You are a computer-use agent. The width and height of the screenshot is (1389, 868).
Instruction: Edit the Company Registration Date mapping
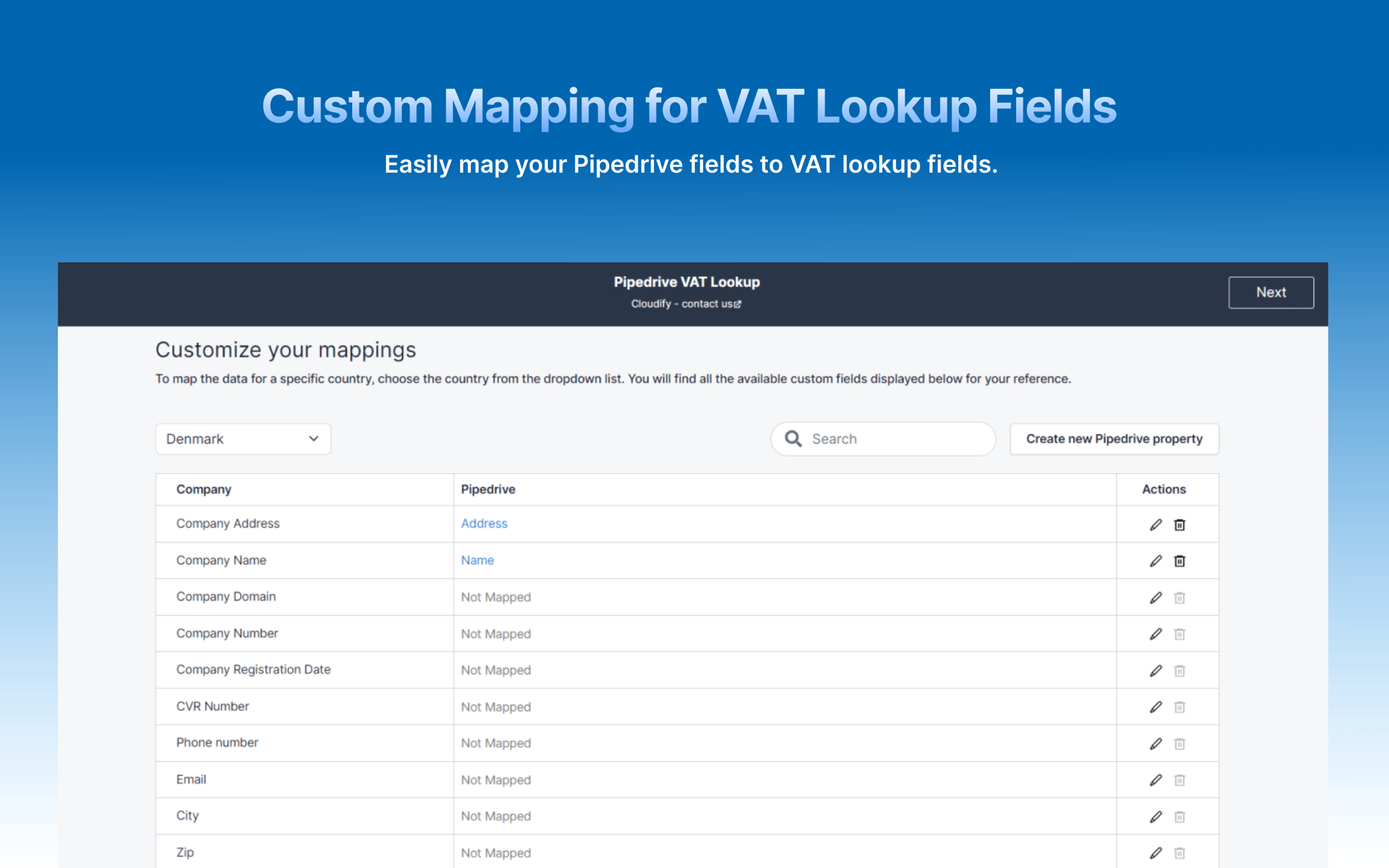[x=1156, y=670]
